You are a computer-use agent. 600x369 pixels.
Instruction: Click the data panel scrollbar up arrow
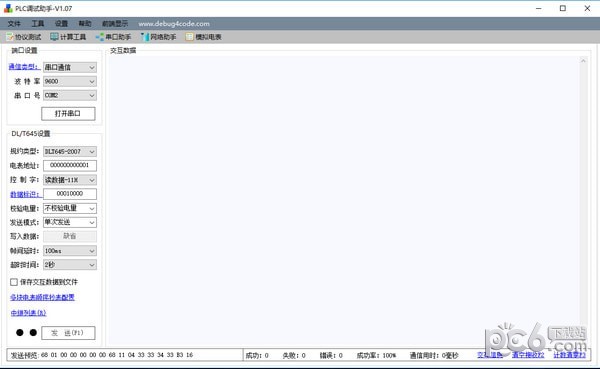(583, 61)
